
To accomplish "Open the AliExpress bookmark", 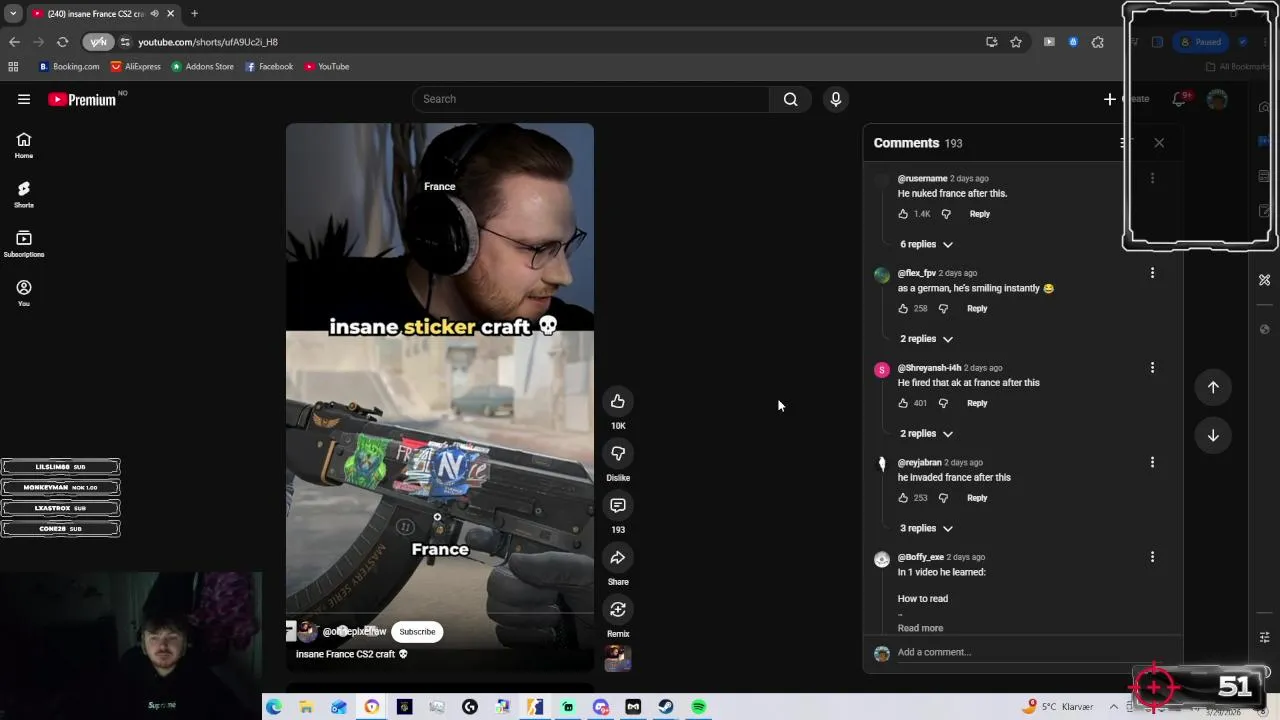I will pyautogui.click(x=136, y=67).
